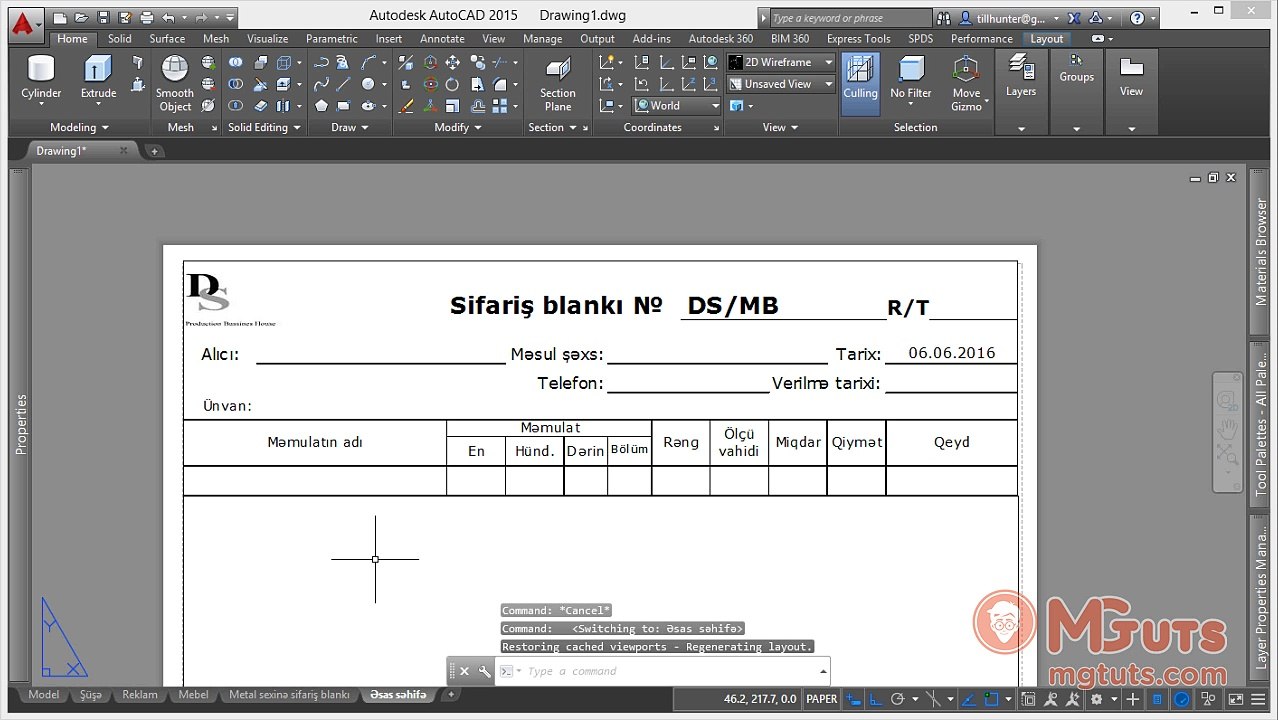Select the Extrude tool

click(x=98, y=80)
